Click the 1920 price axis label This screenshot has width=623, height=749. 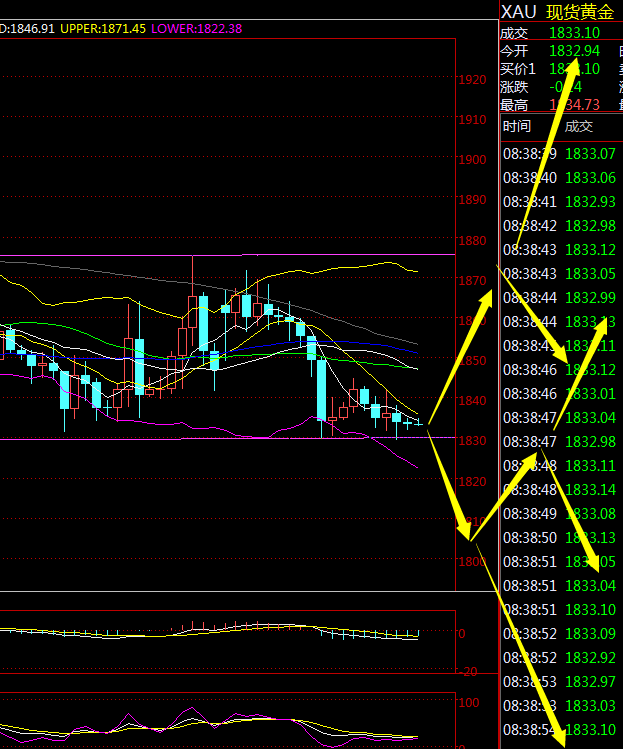click(x=472, y=80)
